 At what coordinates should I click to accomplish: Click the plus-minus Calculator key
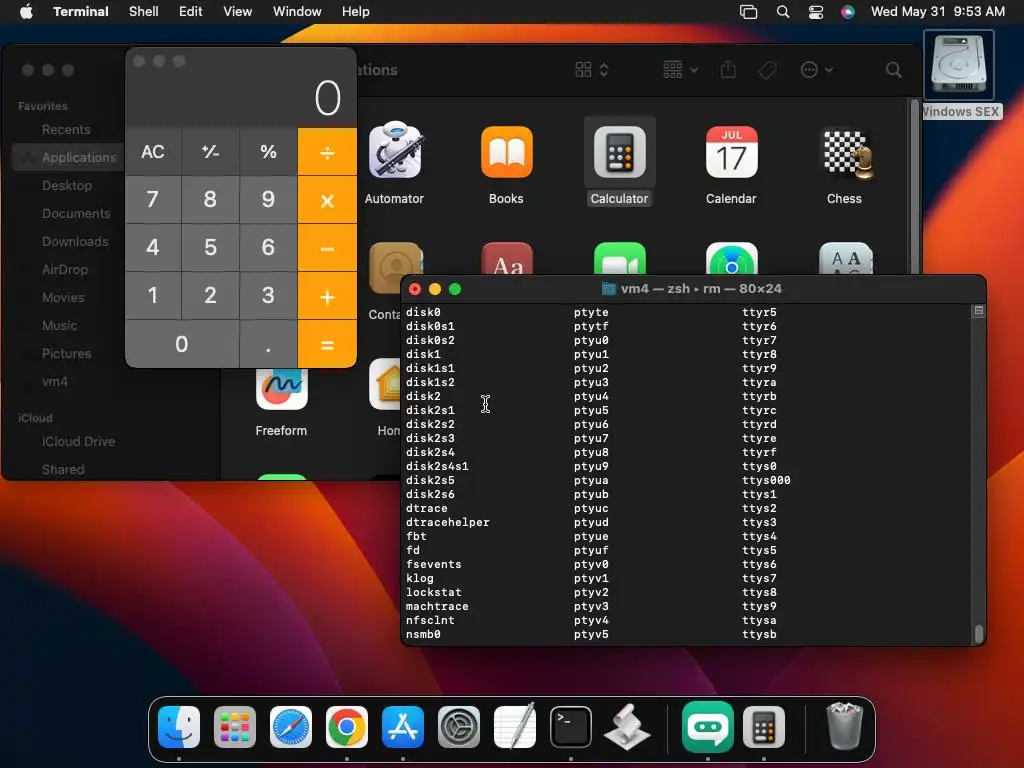click(x=210, y=152)
